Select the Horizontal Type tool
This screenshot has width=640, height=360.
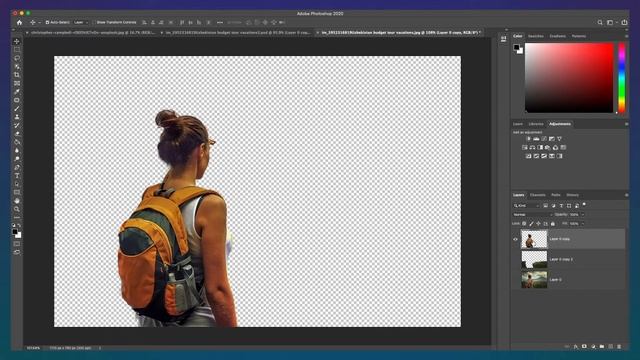17,176
